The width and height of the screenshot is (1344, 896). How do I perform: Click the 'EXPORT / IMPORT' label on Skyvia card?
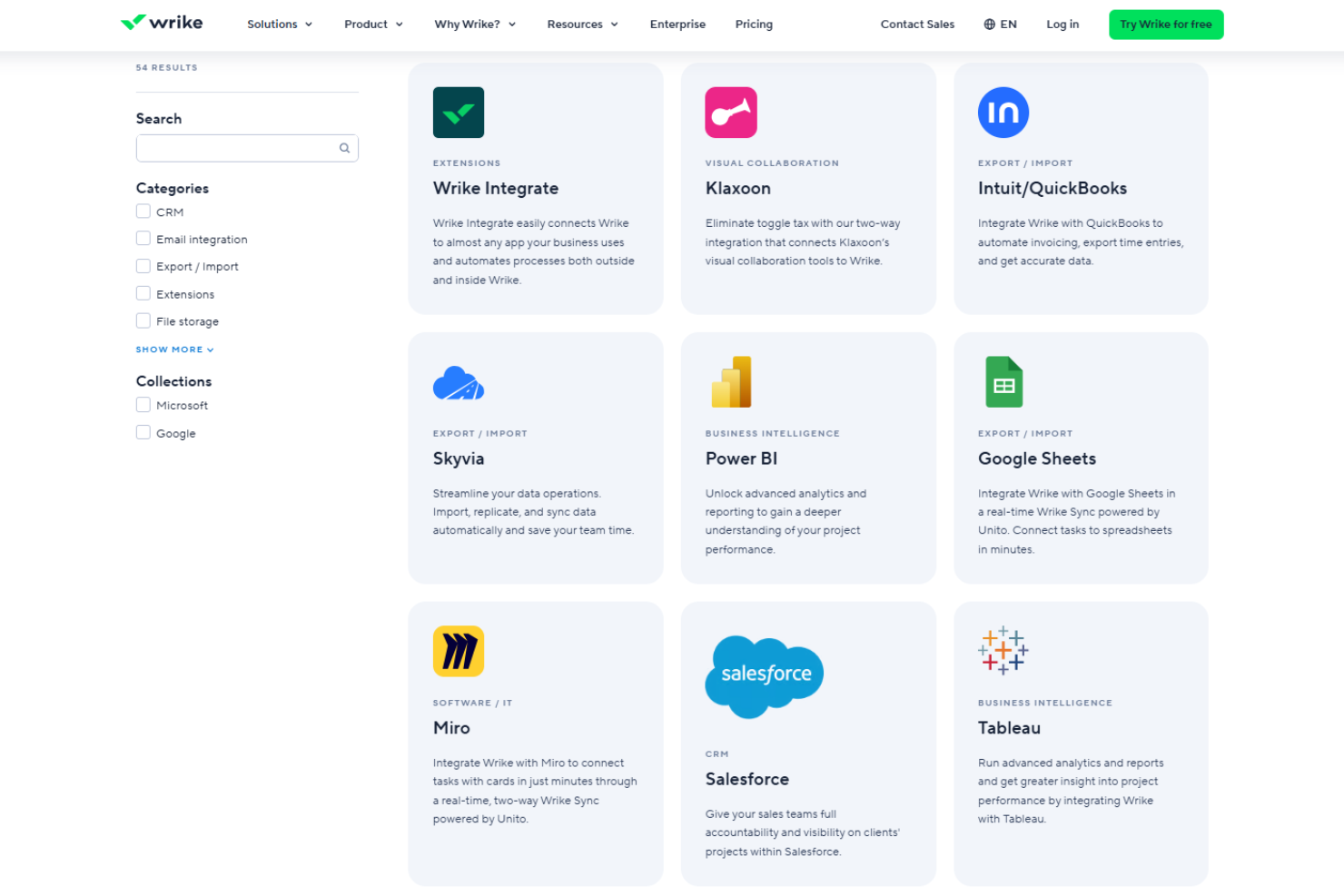tap(479, 434)
